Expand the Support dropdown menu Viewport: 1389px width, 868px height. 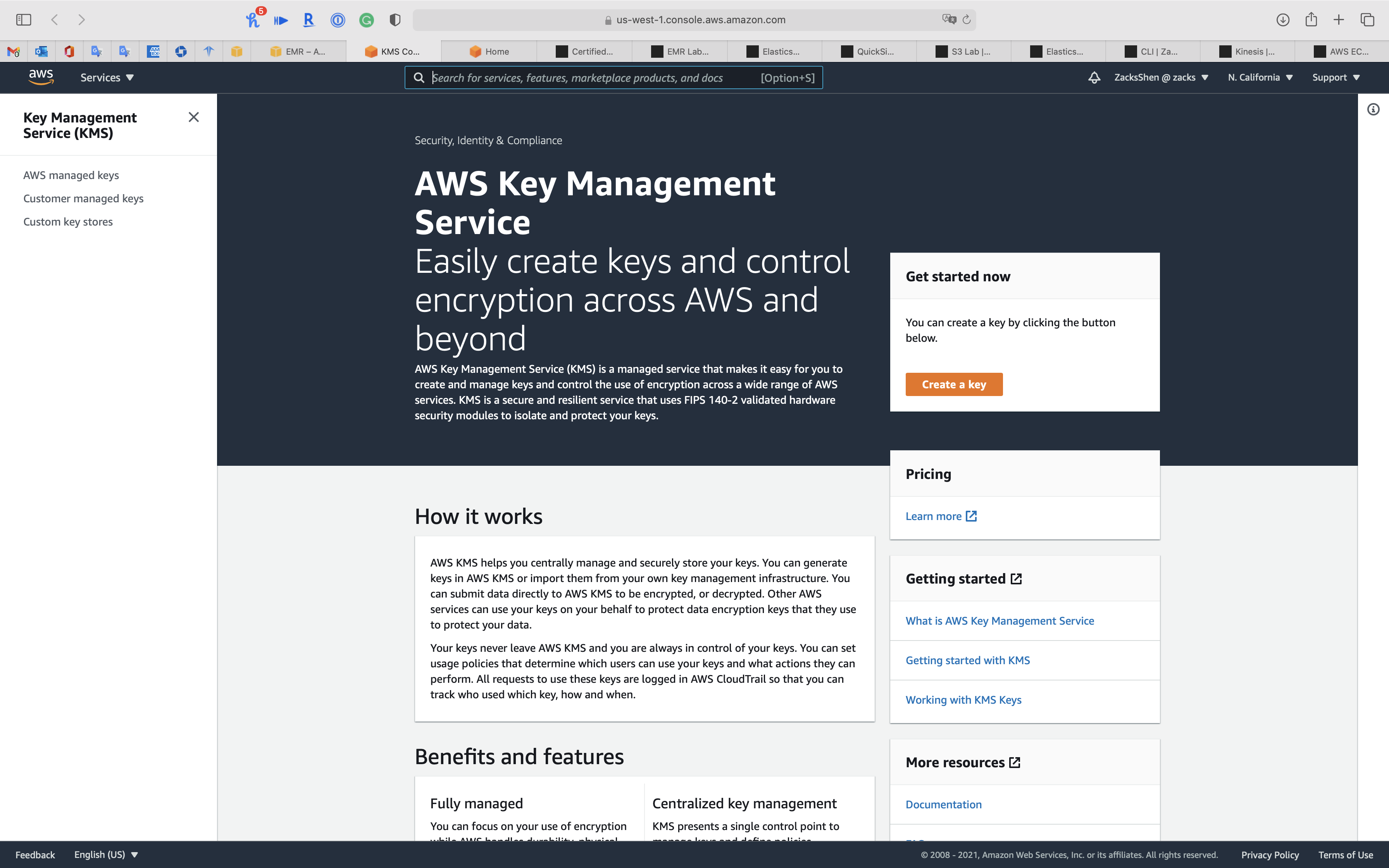click(1336, 77)
